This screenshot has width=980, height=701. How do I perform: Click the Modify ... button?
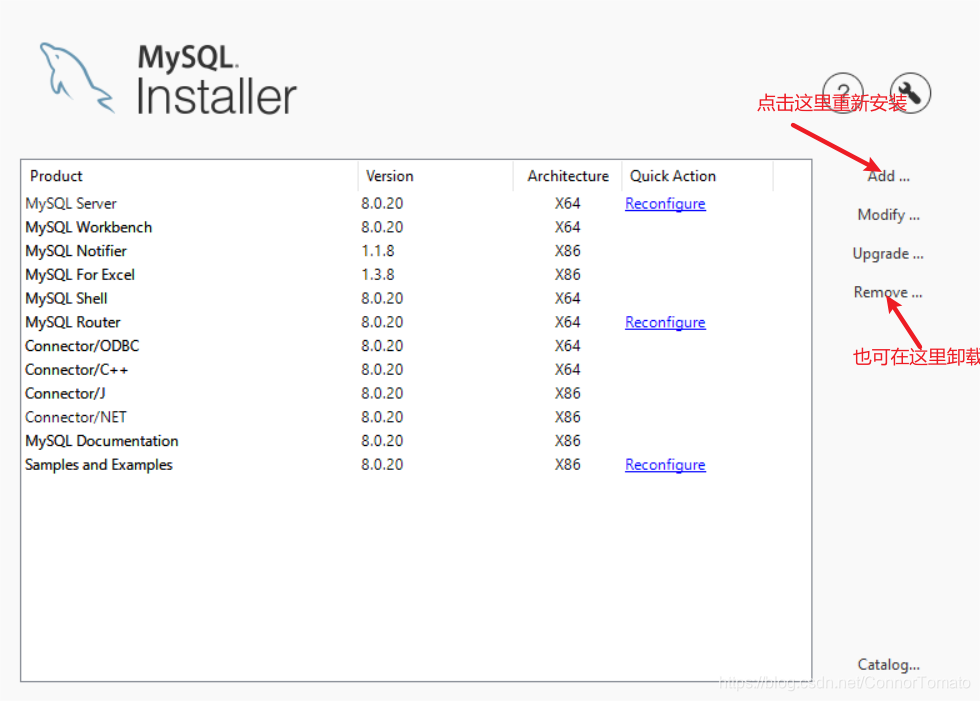click(888, 215)
